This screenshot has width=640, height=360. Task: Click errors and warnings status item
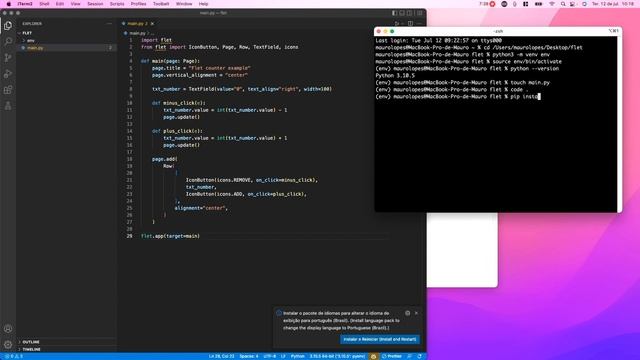14,356
